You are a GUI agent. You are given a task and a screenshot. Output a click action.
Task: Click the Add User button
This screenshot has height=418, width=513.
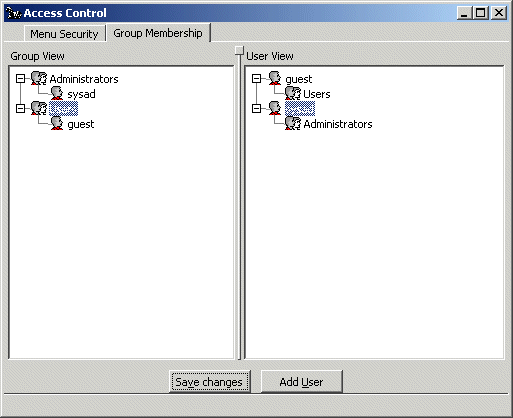301,382
